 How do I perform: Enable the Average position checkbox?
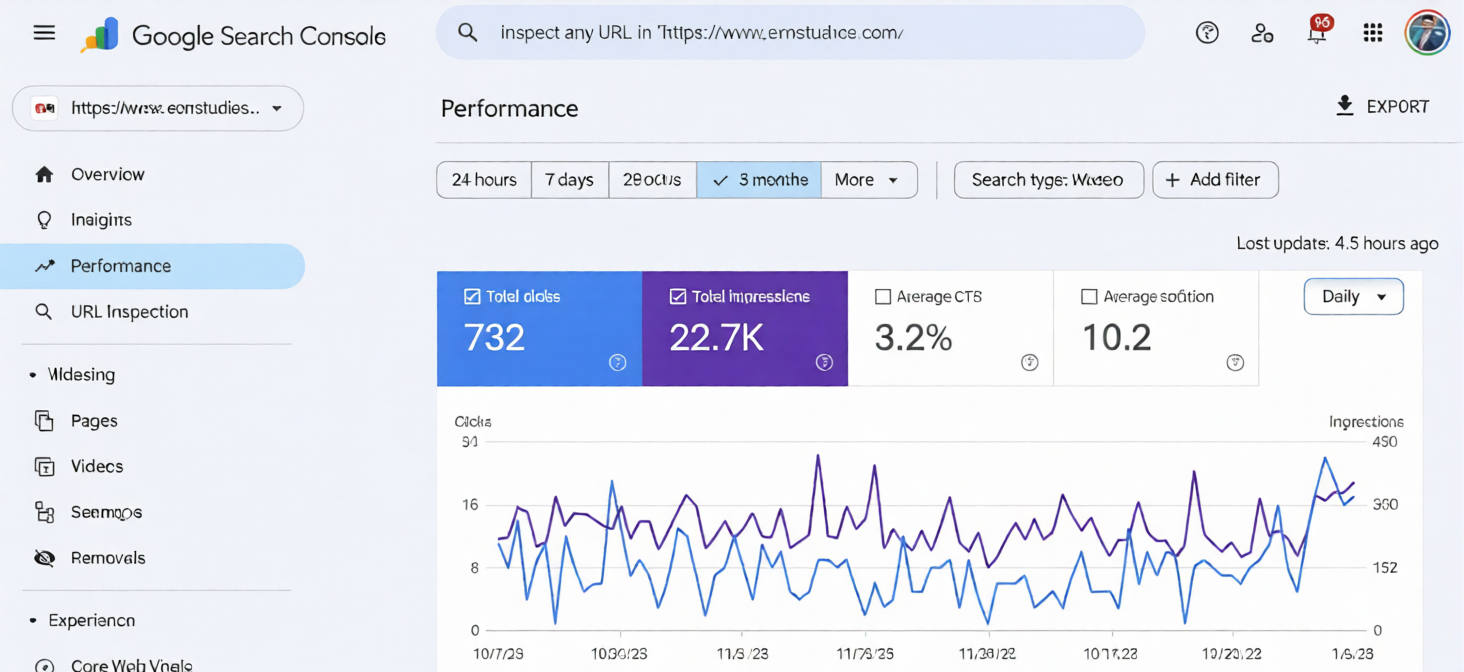click(1089, 297)
